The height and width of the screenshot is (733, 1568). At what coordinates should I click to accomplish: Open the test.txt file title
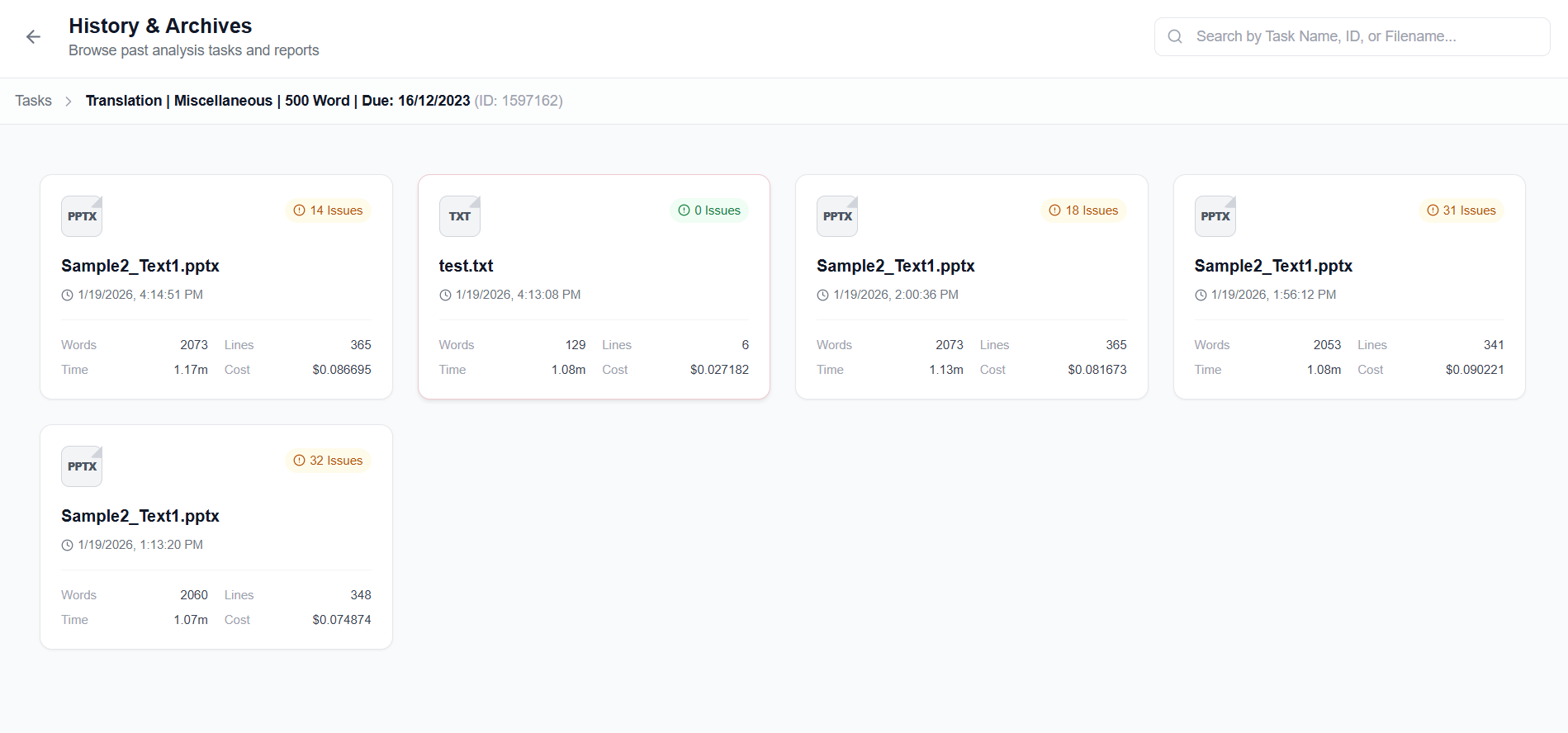point(466,266)
